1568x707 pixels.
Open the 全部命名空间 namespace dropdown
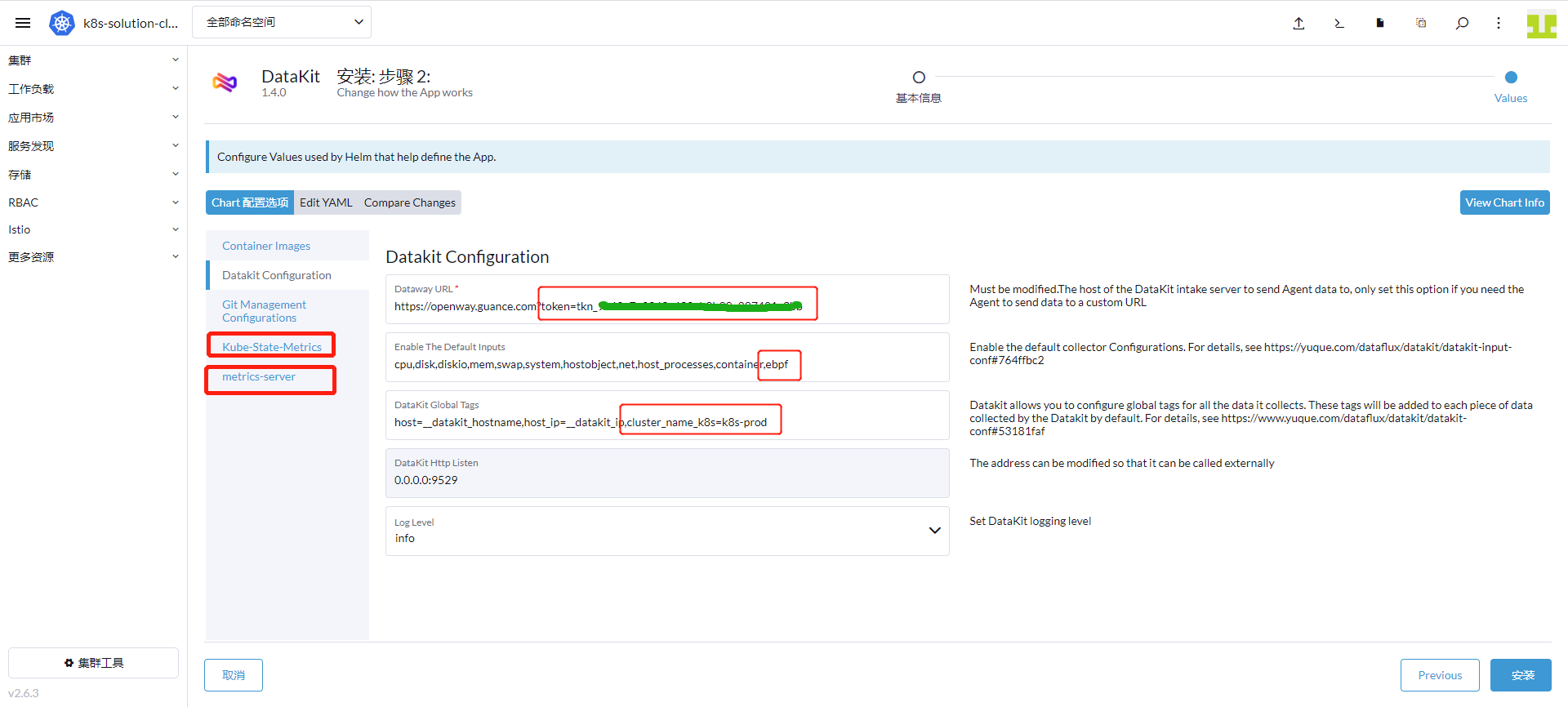[x=282, y=22]
